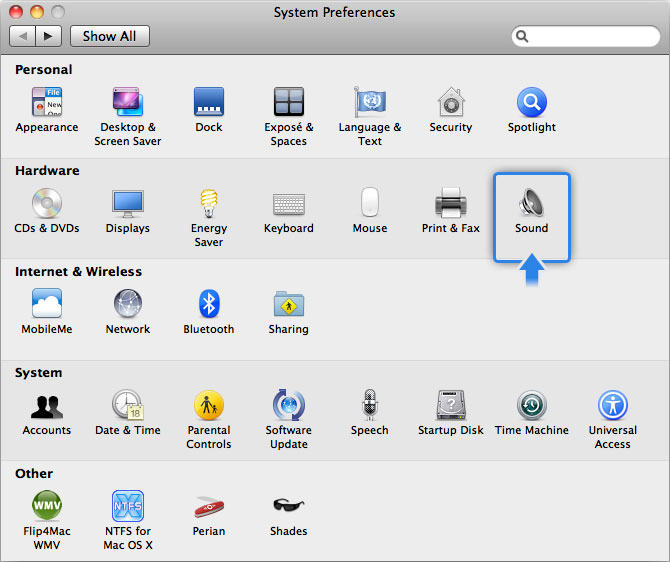Click the Show All button

point(110,36)
